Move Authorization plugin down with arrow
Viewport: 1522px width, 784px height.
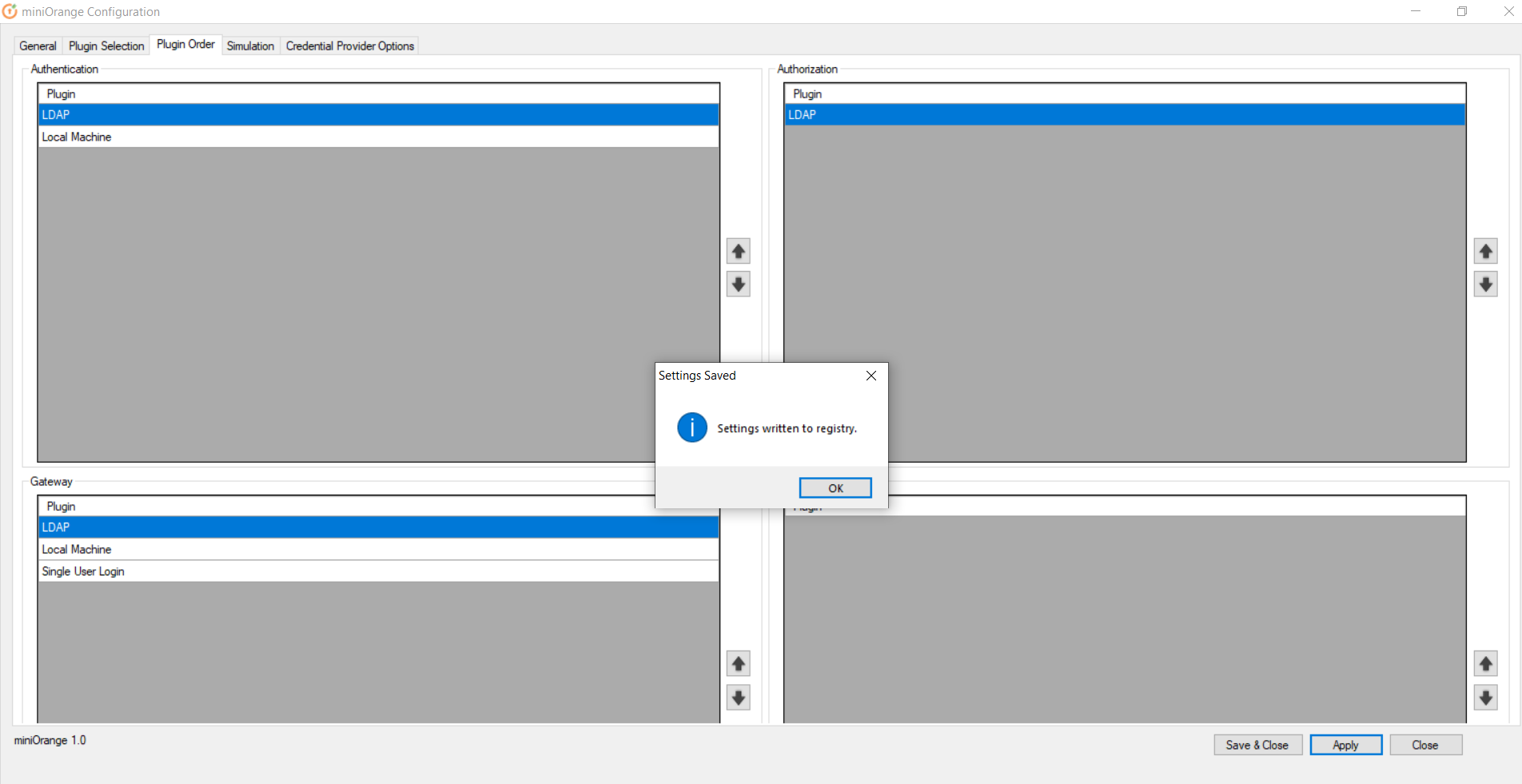(1485, 284)
